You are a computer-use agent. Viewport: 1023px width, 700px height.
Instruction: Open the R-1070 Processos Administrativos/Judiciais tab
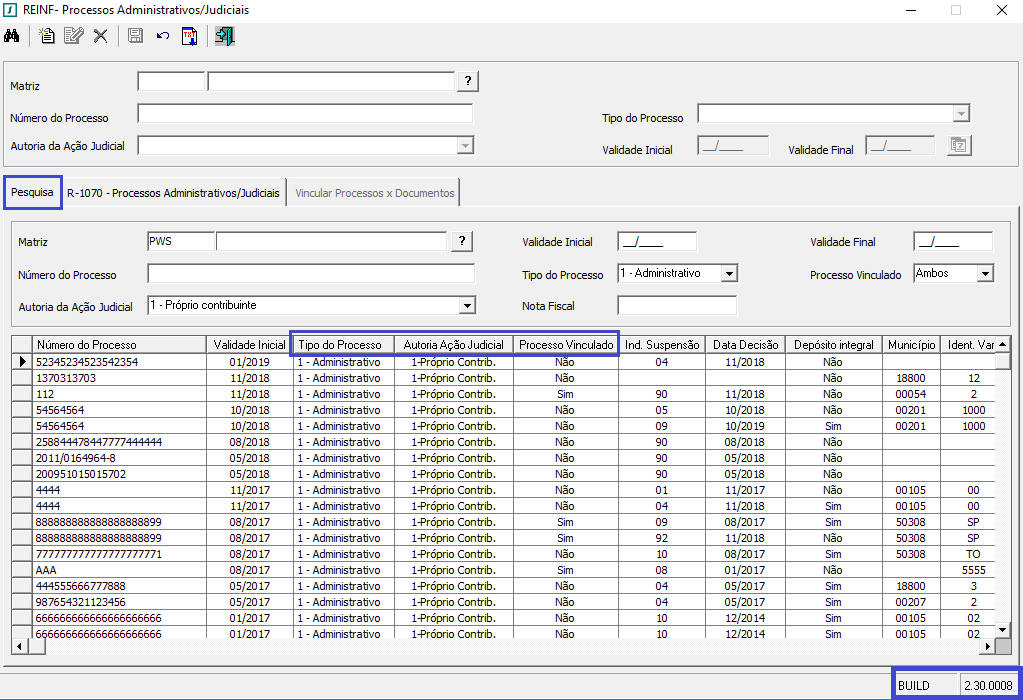[173, 193]
